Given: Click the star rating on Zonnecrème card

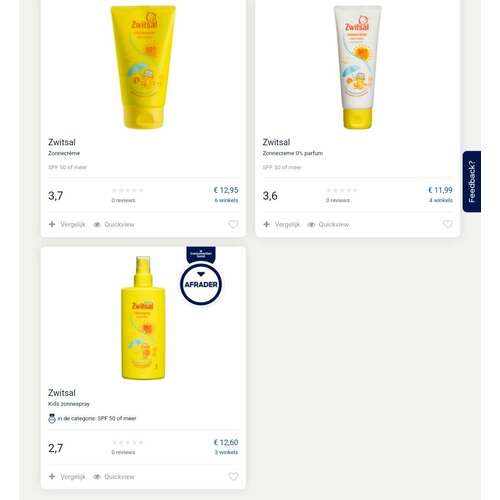Looking at the screenshot, I should (127, 190).
